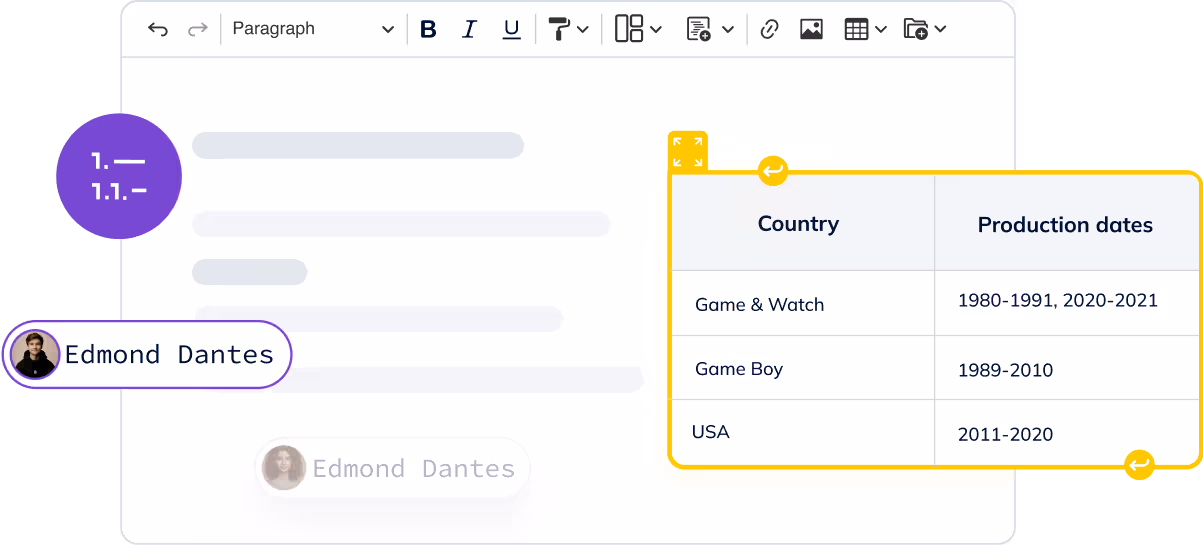Click the Production dates column header
This screenshot has height=545, width=1203.
pos(1065,225)
